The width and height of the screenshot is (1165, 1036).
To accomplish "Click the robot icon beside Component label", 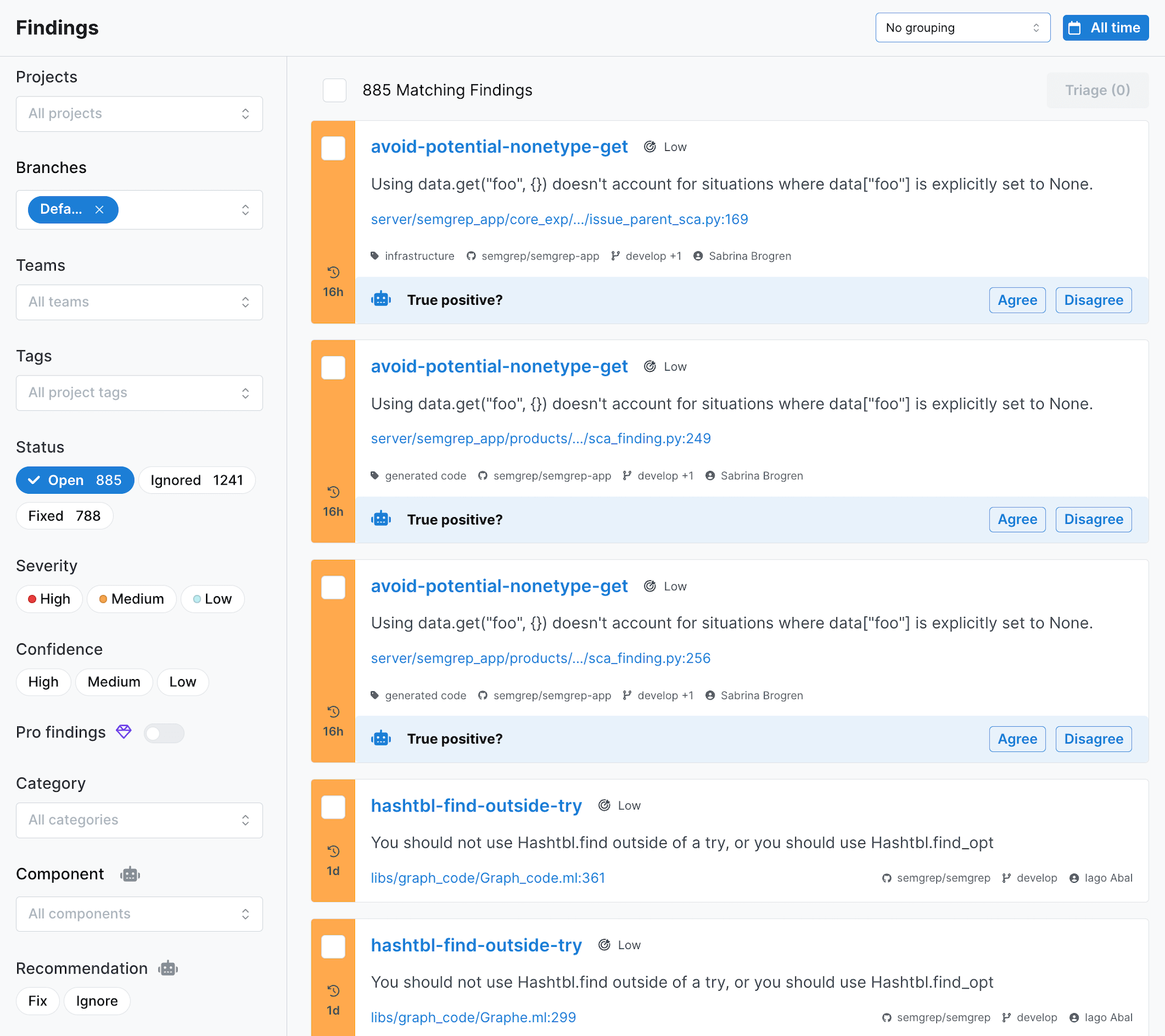I will point(130,874).
